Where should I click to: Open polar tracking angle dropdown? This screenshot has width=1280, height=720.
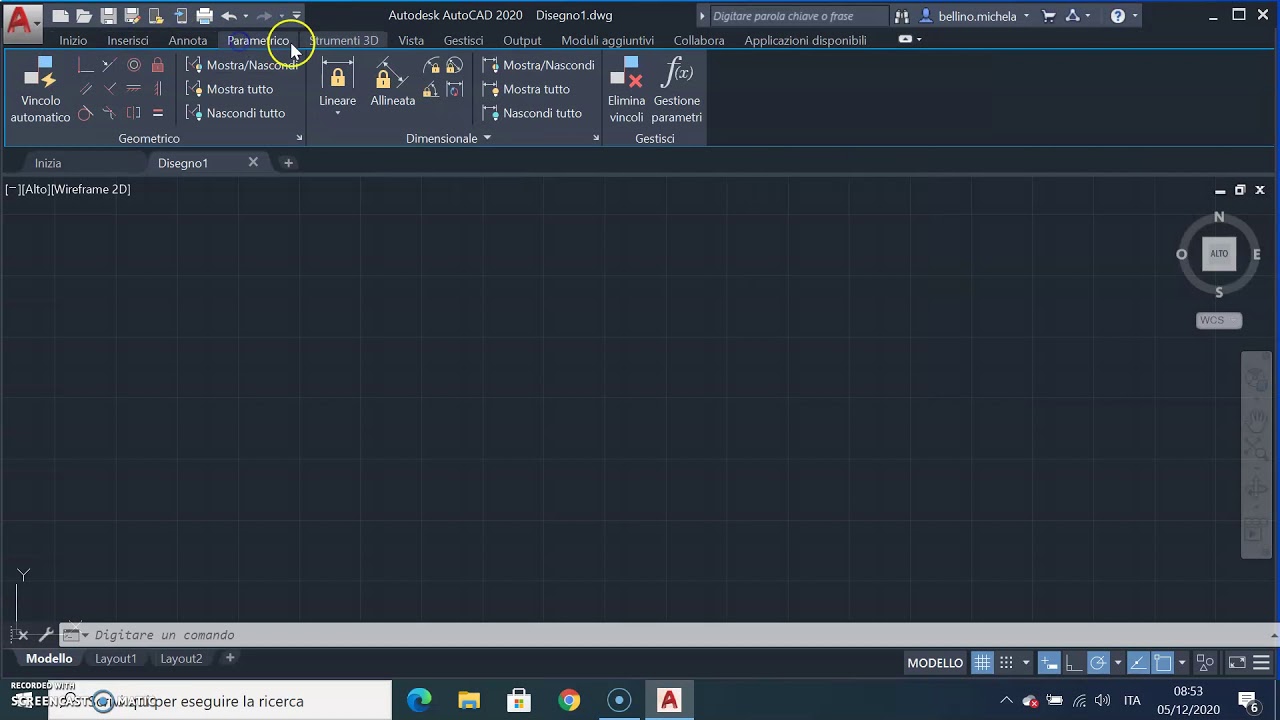click(x=1117, y=663)
